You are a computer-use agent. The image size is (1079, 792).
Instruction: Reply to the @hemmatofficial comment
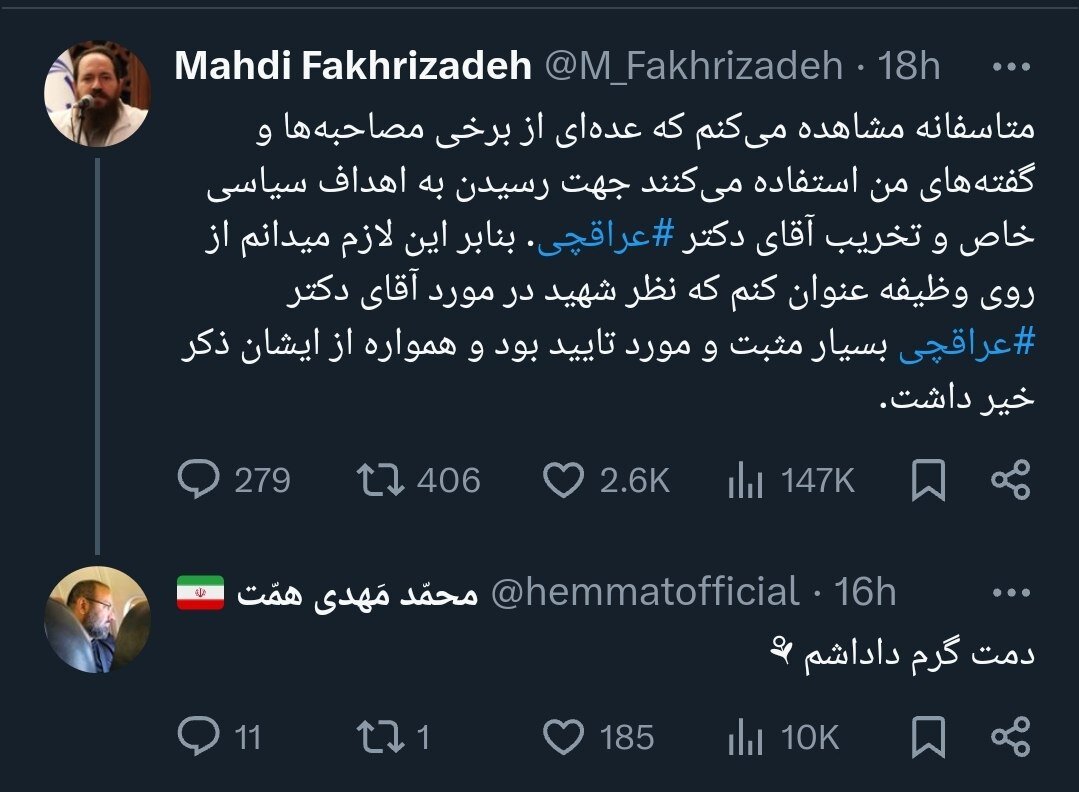point(197,737)
